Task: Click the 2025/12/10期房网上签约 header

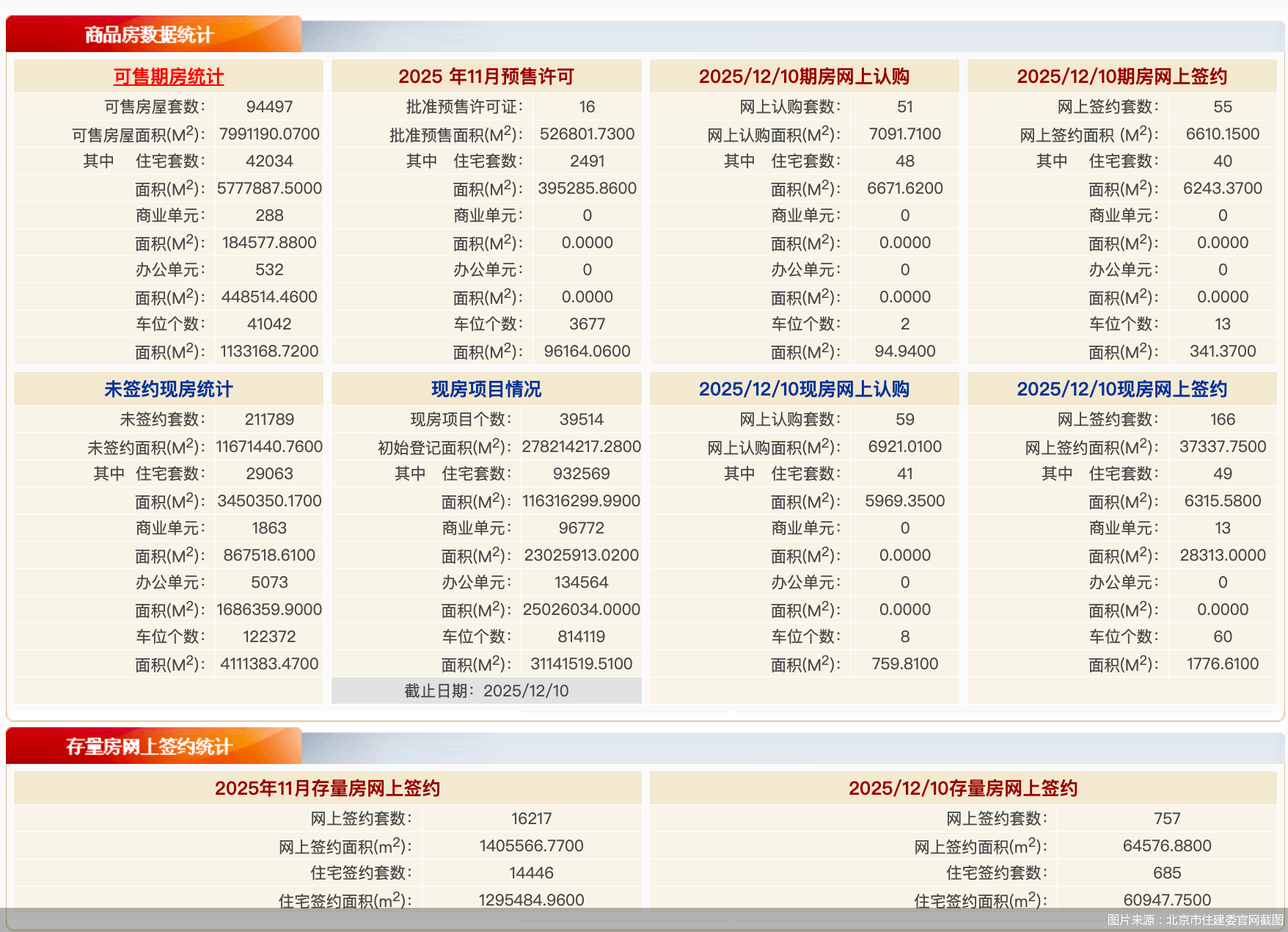Action: point(1122,76)
